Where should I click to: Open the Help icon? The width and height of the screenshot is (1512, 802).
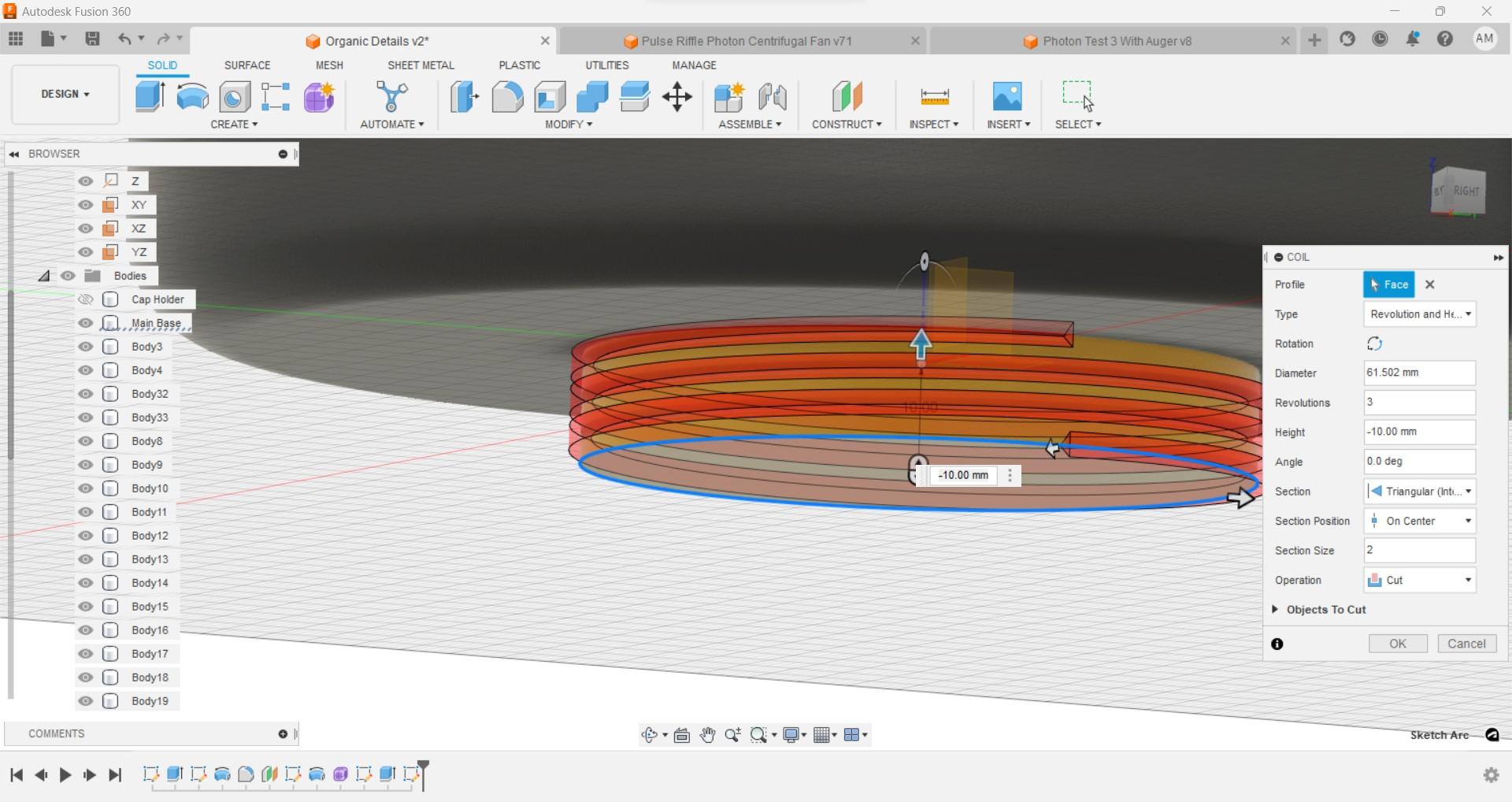click(x=1445, y=39)
